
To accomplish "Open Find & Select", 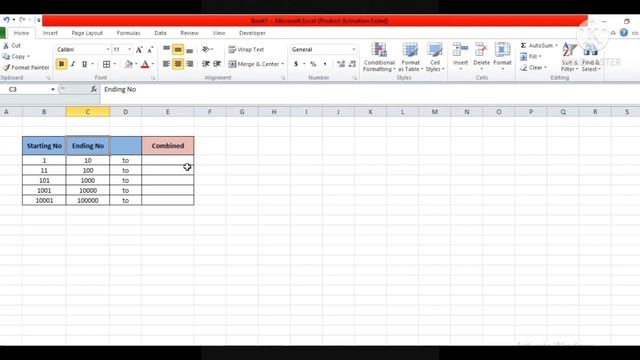I will pos(591,57).
